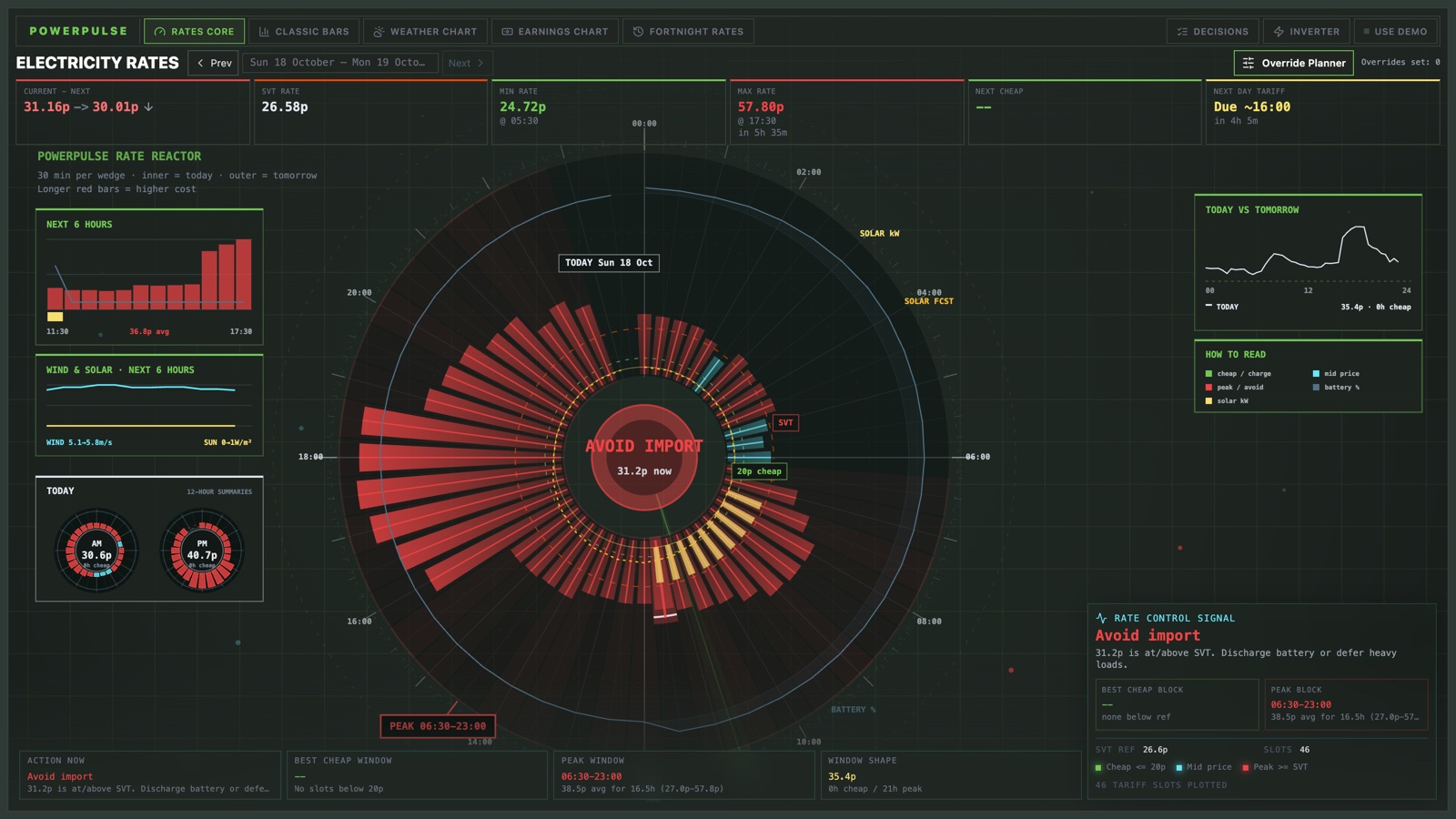The width and height of the screenshot is (1456, 819).
Task: Click the Next 6 Hours bar chart
Action: (x=149, y=276)
